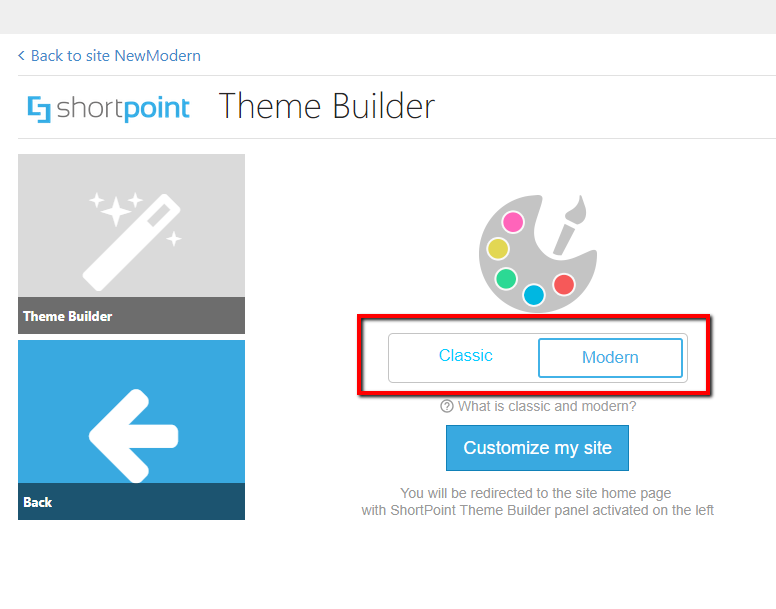The height and width of the screenshot is (609, 776).
Task: Select the Modern option
Action: tap(610, 358)
